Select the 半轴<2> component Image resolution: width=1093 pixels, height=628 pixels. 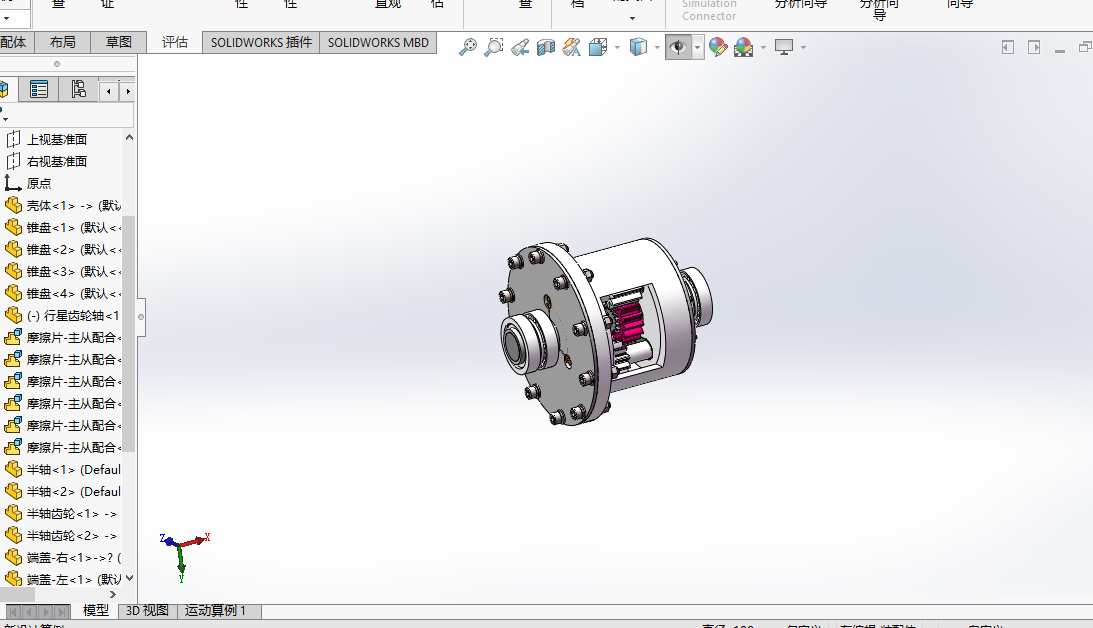[73, 492]
